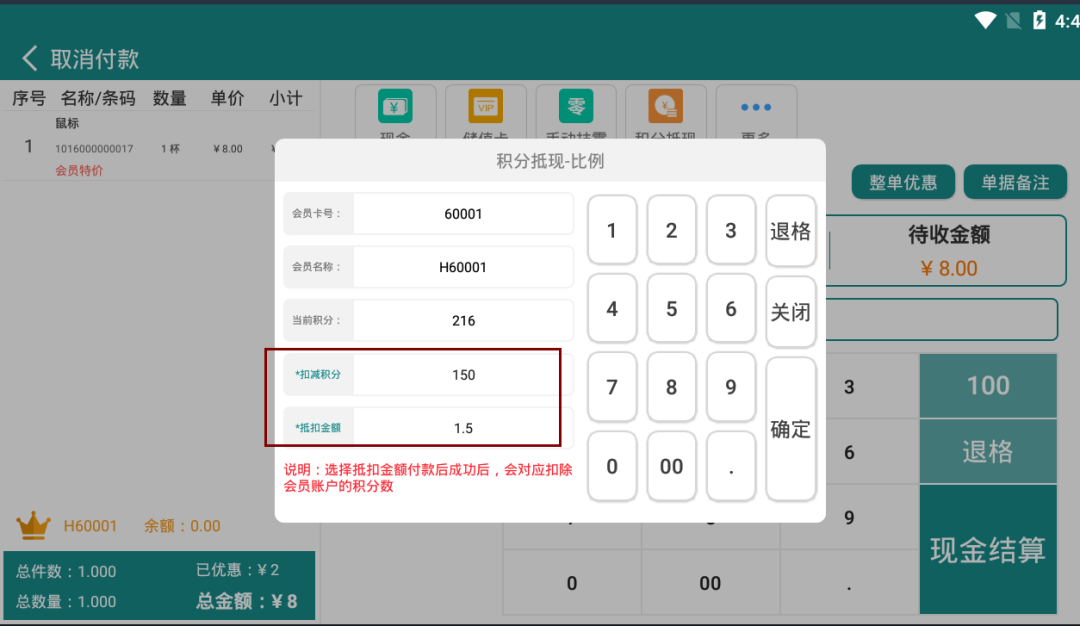Open 单据备注 order remarks
Viewport: 1080px width, 626px height.
[x=1015, y=182]
